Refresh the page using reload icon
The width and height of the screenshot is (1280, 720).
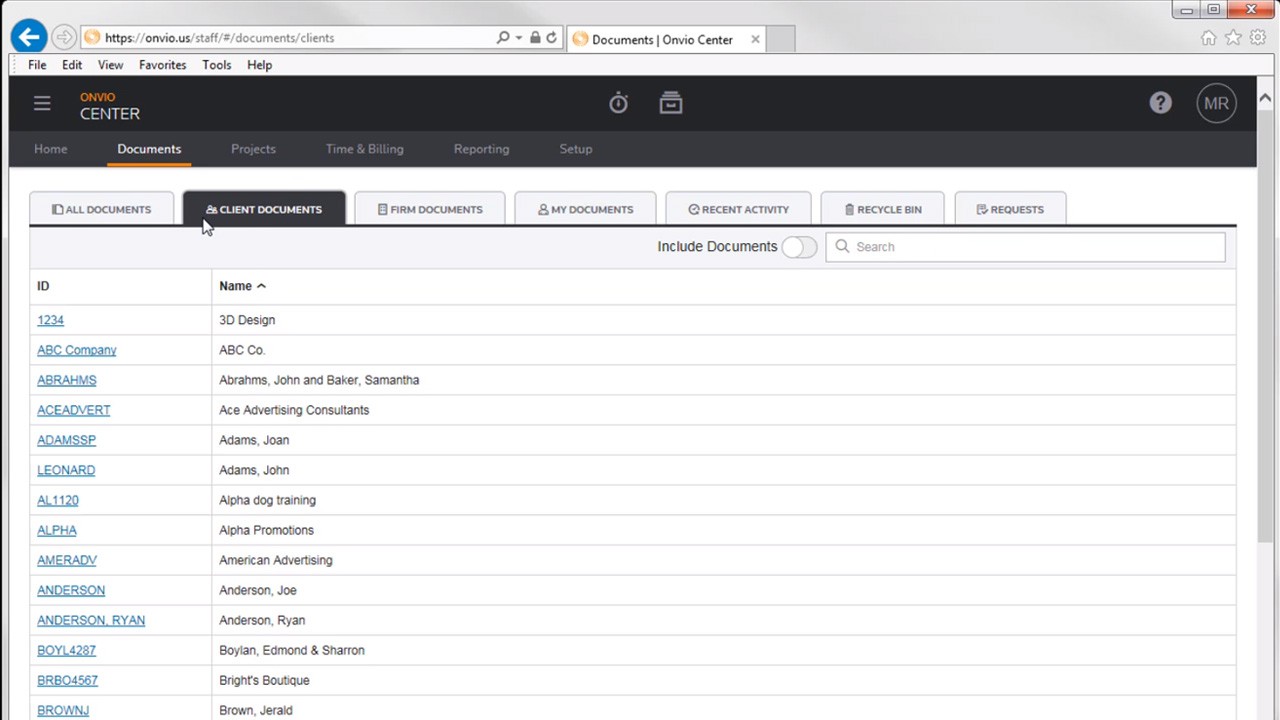pos(551,38)
